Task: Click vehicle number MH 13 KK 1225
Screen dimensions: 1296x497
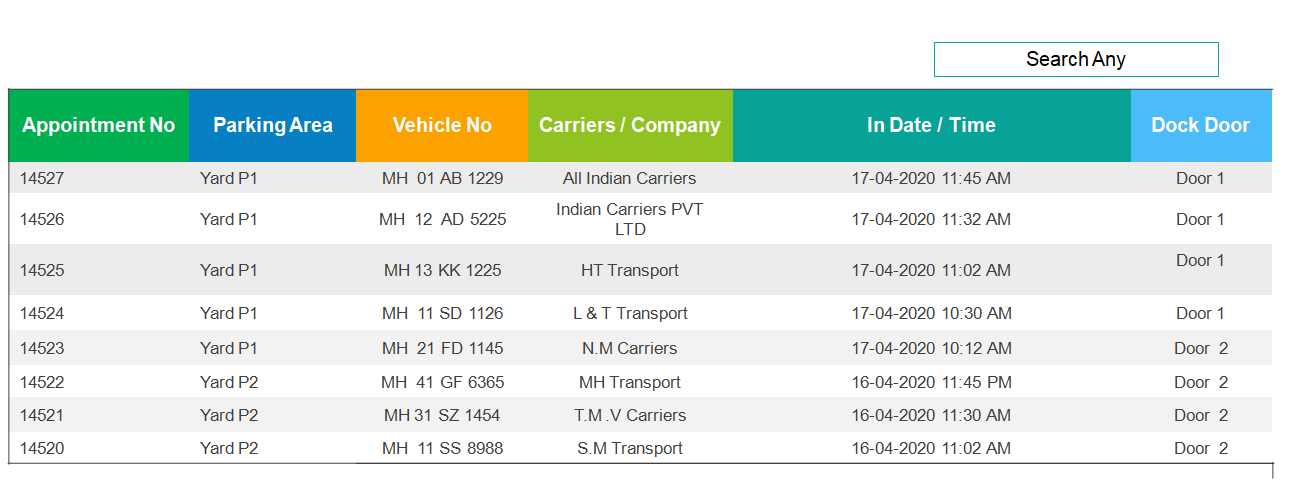Action: (442, 270)
